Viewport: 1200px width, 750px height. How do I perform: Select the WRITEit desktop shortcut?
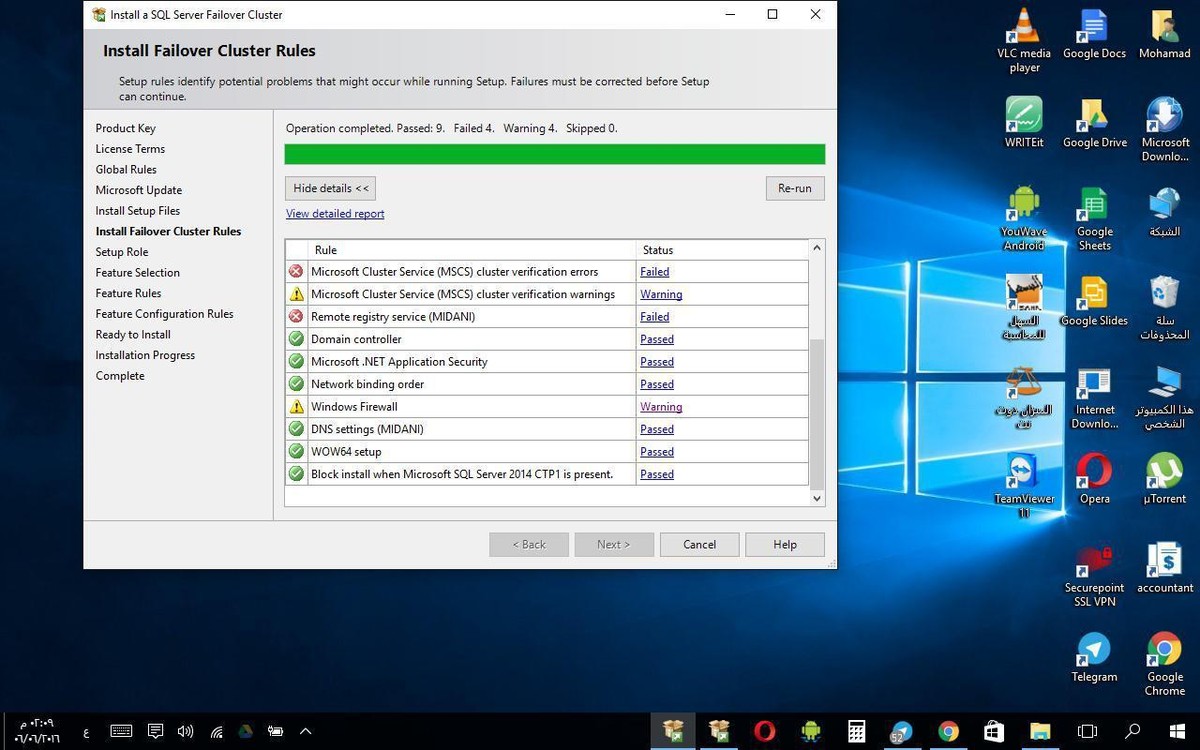click(1024, 123)
